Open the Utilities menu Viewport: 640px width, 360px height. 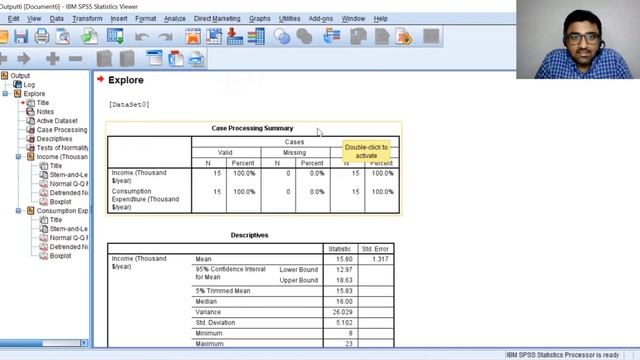pyautogui.click(x=289, y=19)
